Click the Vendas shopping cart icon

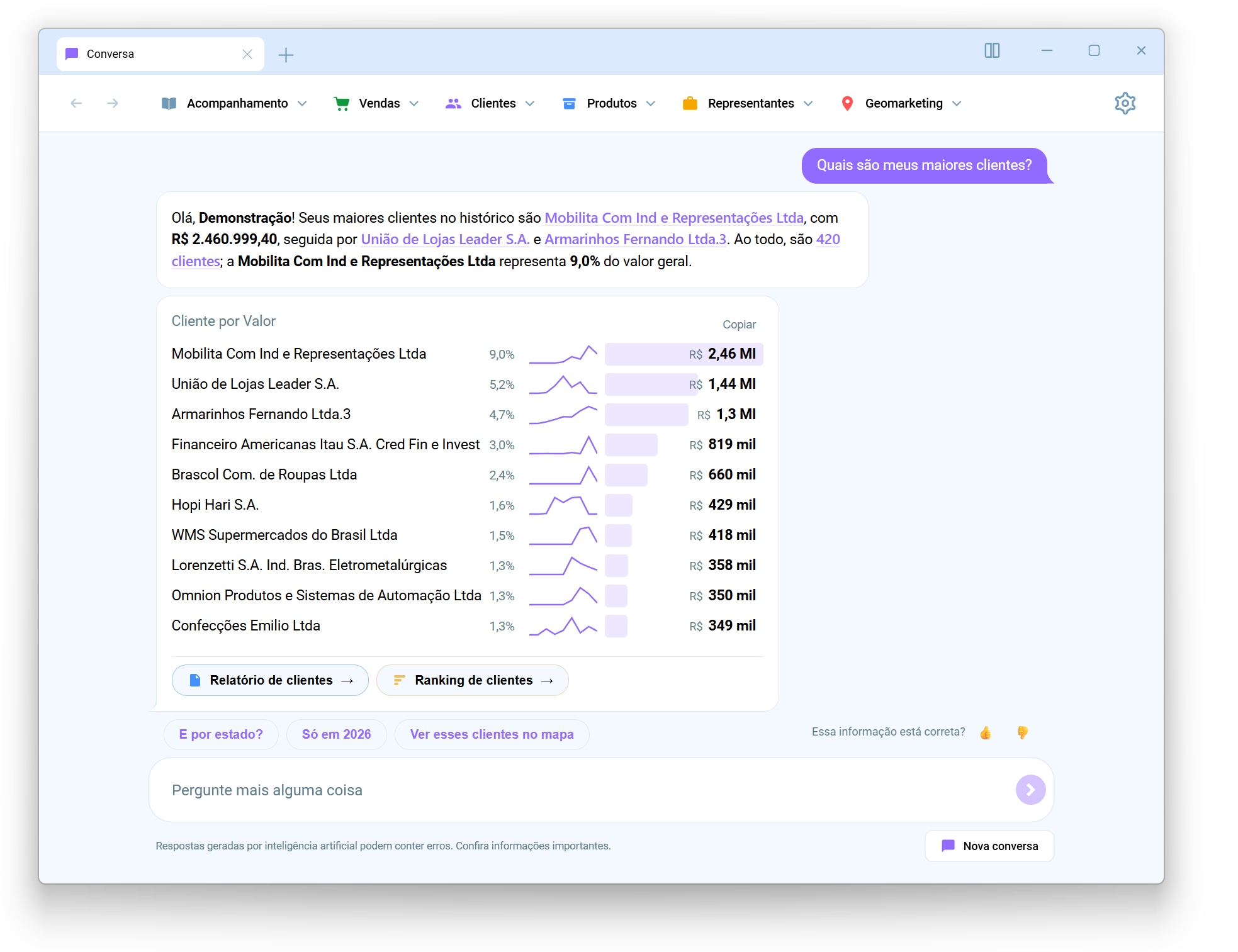(x=342, y=103)
